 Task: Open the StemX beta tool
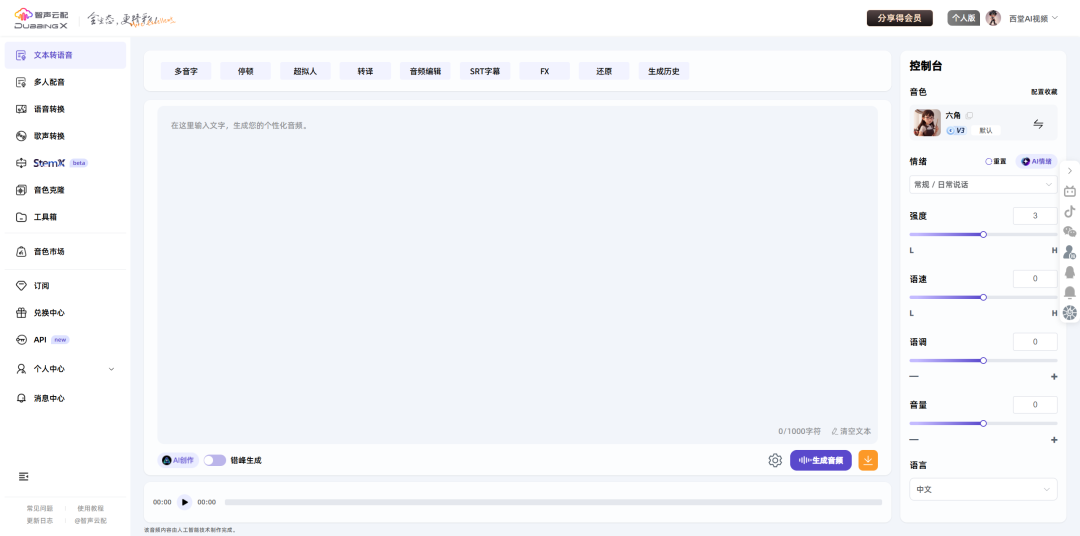[x=50, y=163]
